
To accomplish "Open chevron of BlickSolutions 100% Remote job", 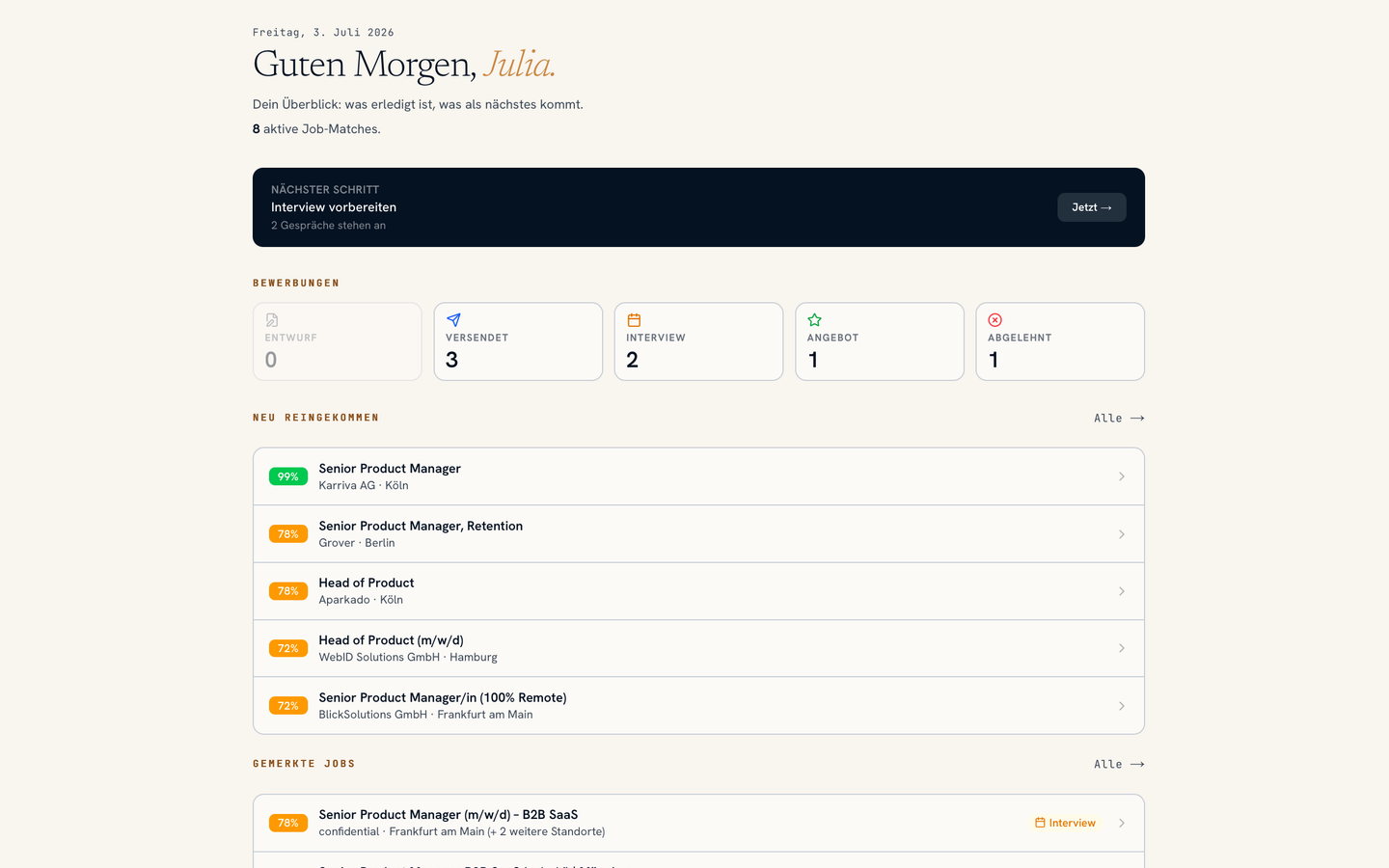I will tap(1121, 706).
